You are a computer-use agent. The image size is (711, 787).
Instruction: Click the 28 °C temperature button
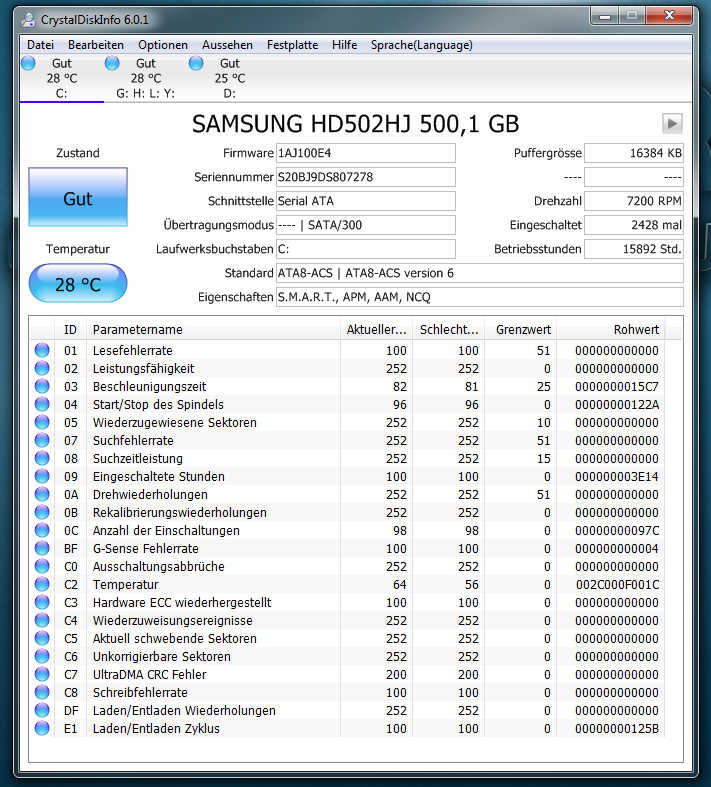[x=78, y=284]
